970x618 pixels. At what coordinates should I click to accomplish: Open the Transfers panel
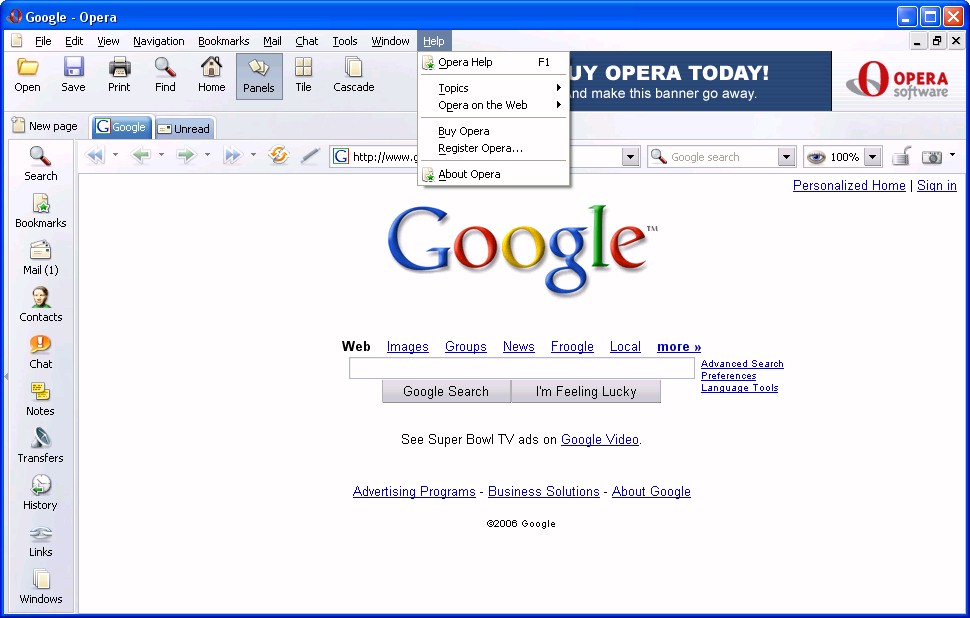click(41, 446)
